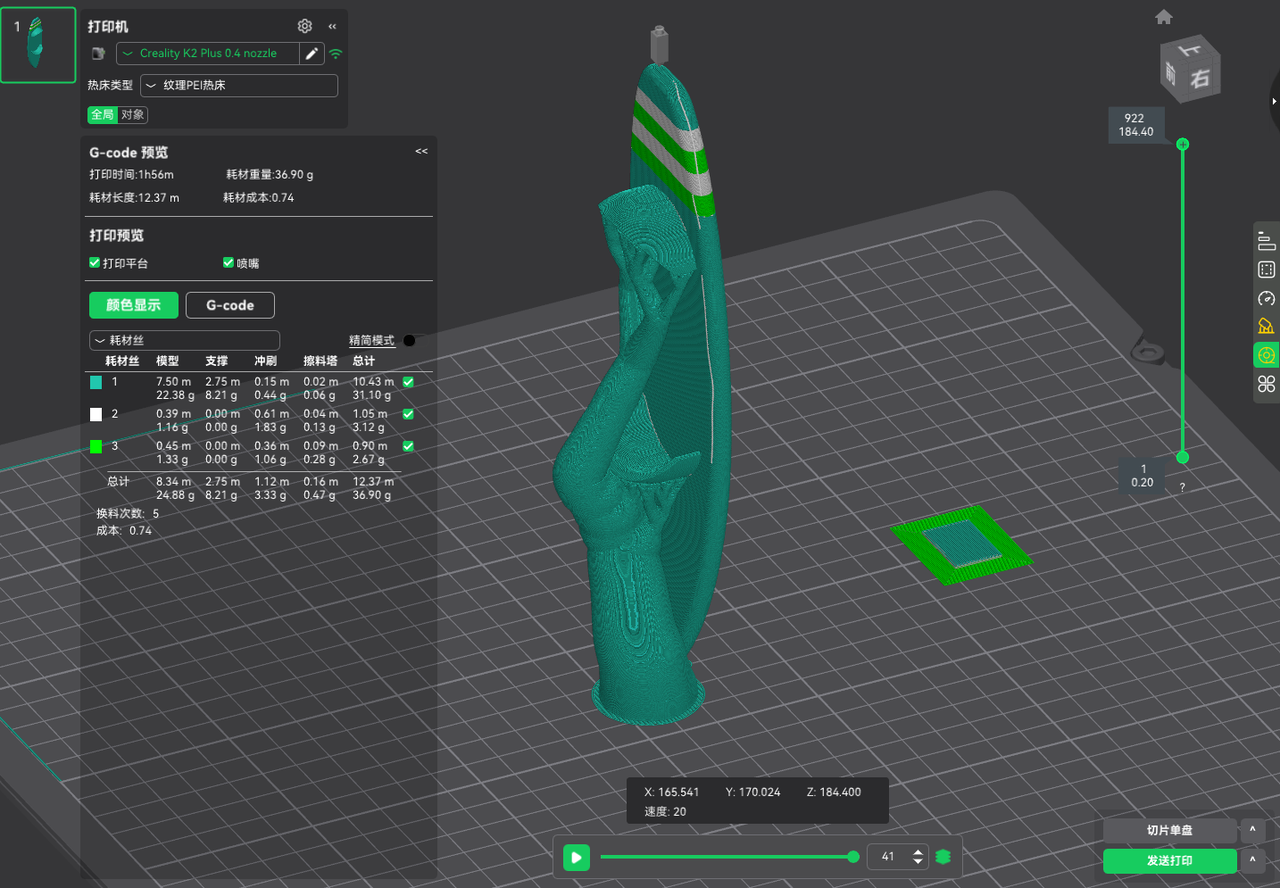
Task: Click the 上 face of view cube
Action: tap(1192, 51)
